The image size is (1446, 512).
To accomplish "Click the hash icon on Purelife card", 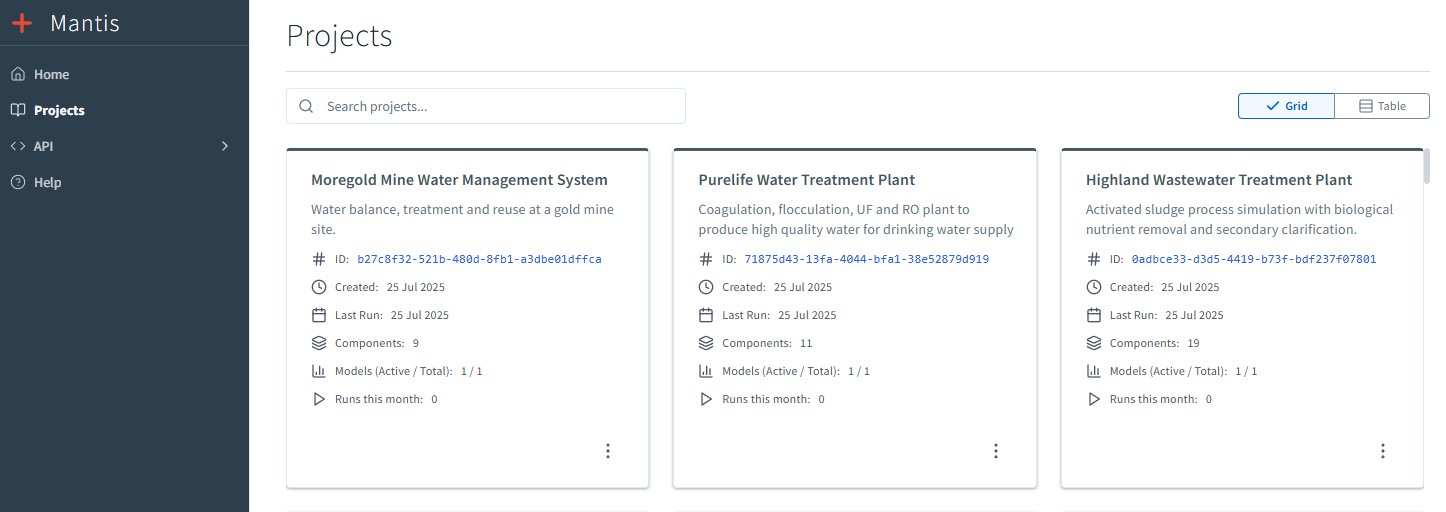I will [x=706, y=259].
